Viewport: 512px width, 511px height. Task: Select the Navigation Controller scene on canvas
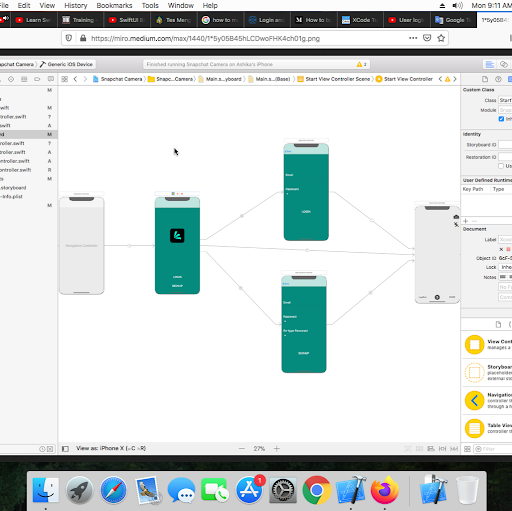click(82, 245)
